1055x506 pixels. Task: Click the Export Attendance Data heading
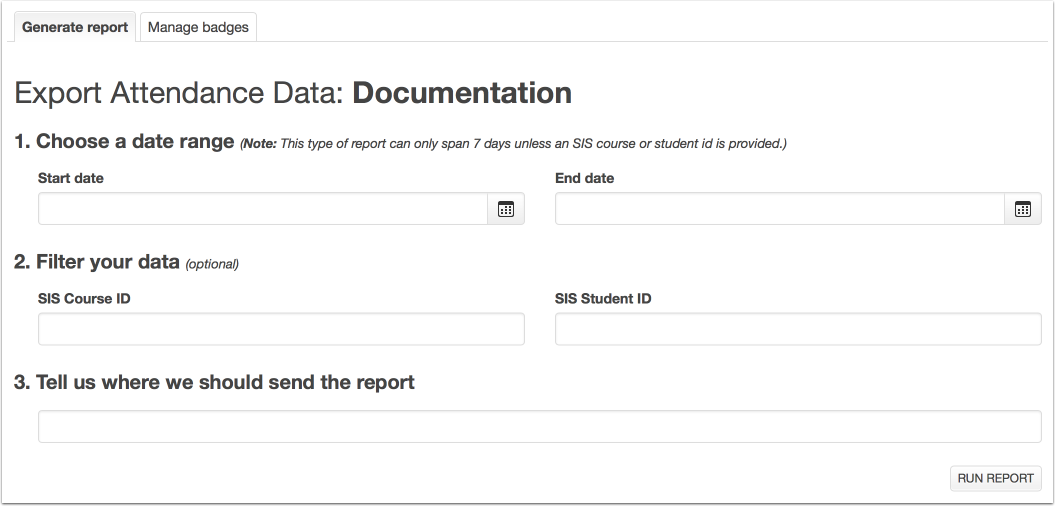[x=293, y=93]
